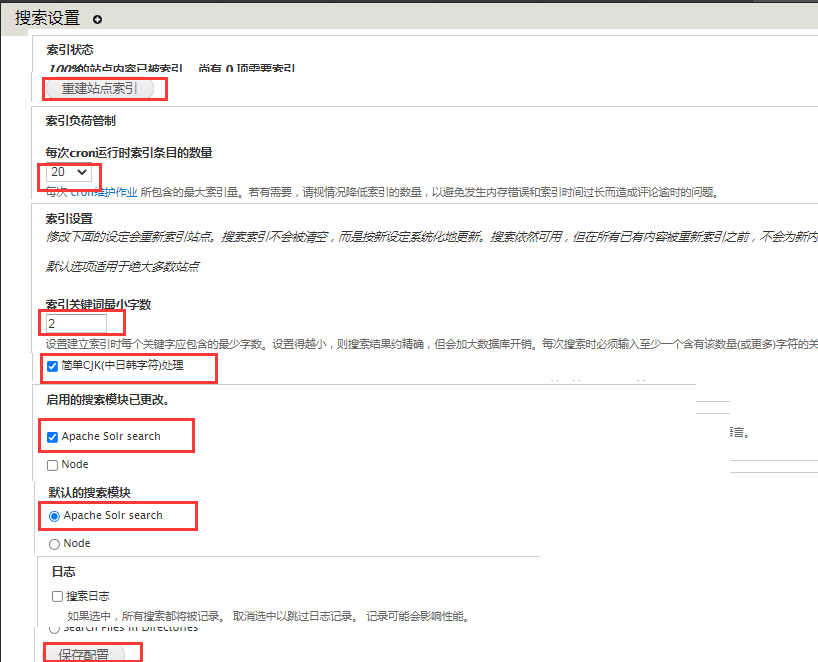Choose Node radio as default search module
Image resolution: width=818 pixels, height=662 pixels.
click(54, 544)
